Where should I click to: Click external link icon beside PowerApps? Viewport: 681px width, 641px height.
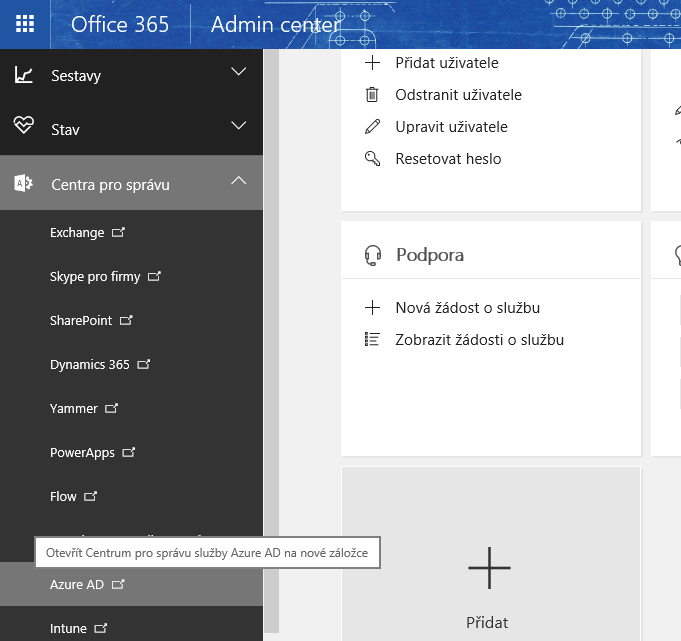(129, 452)
